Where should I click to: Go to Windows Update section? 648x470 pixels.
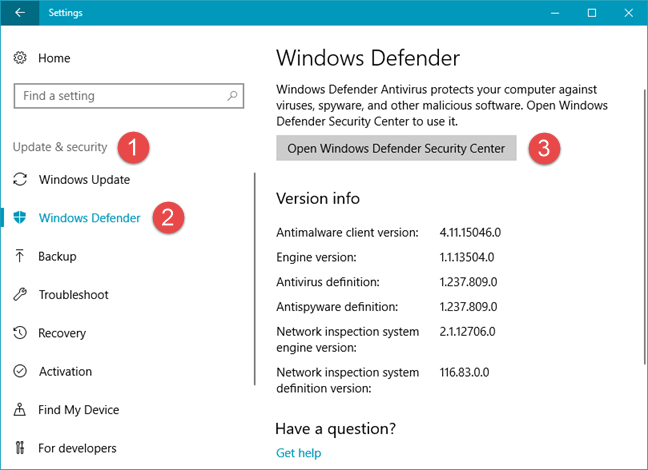(x=84, y=180)
